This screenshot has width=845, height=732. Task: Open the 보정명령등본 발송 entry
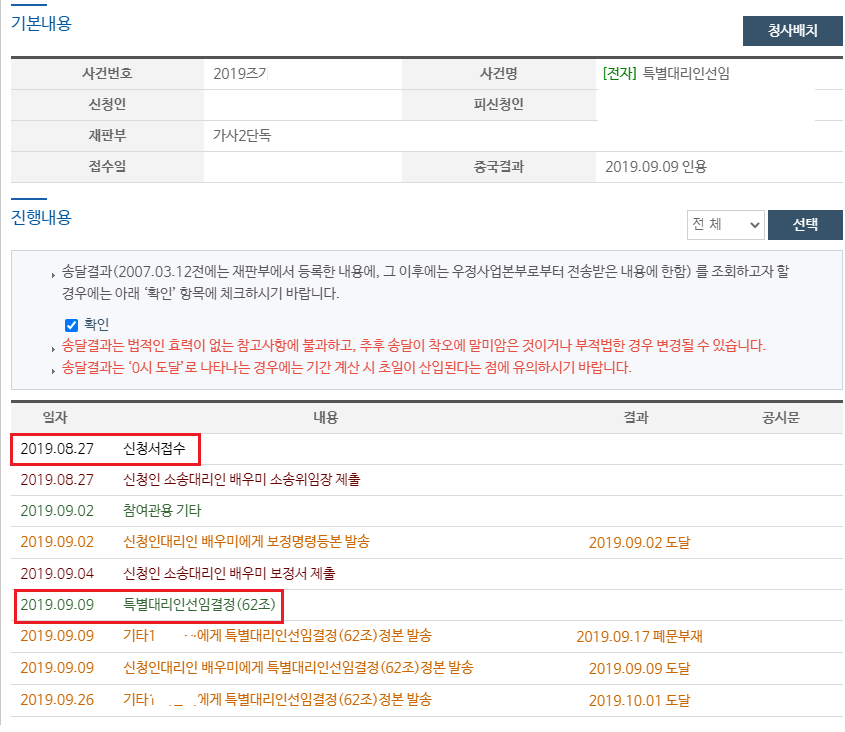coord(245,542)
